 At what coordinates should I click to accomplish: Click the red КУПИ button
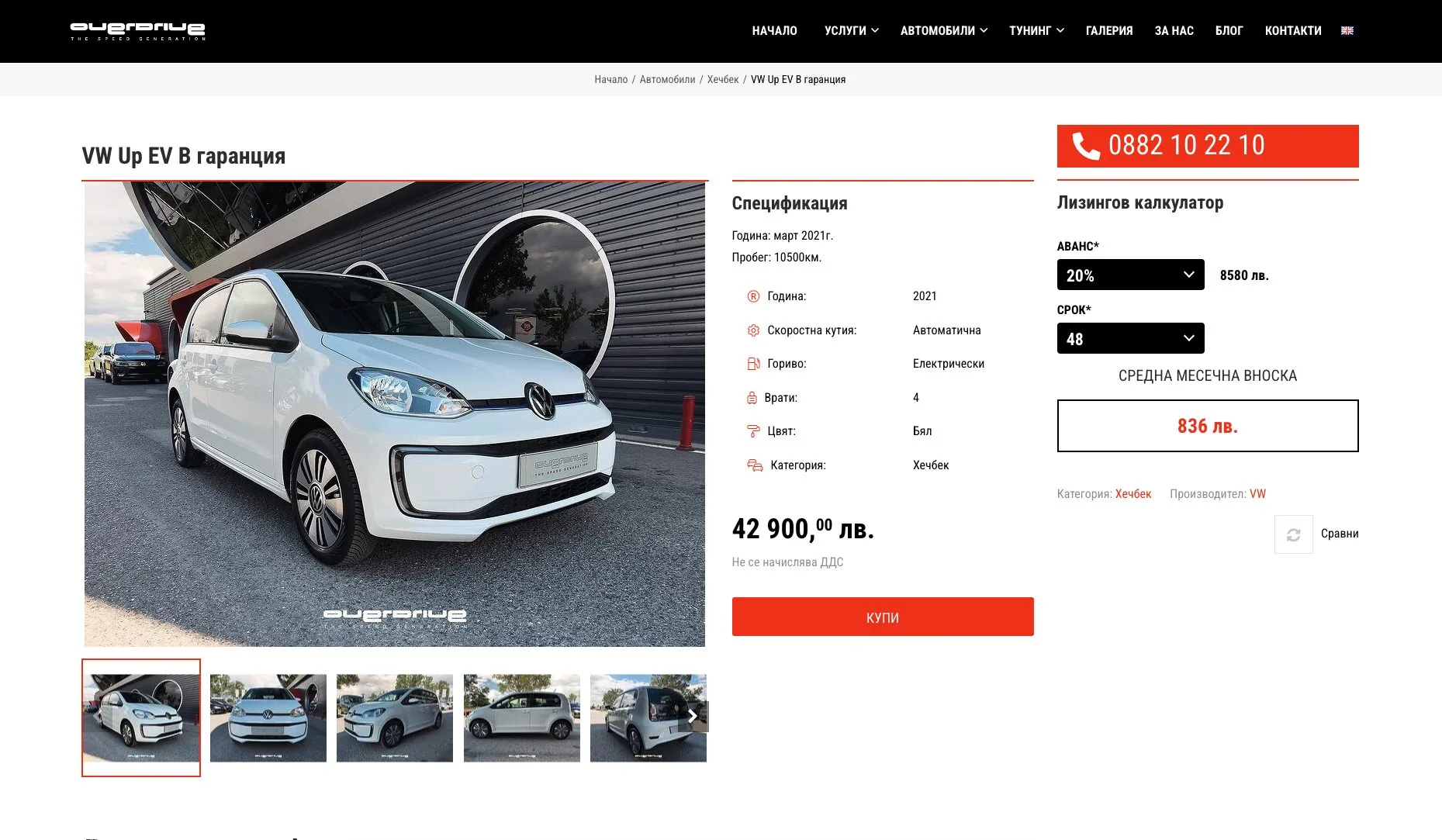coord(883,617)
